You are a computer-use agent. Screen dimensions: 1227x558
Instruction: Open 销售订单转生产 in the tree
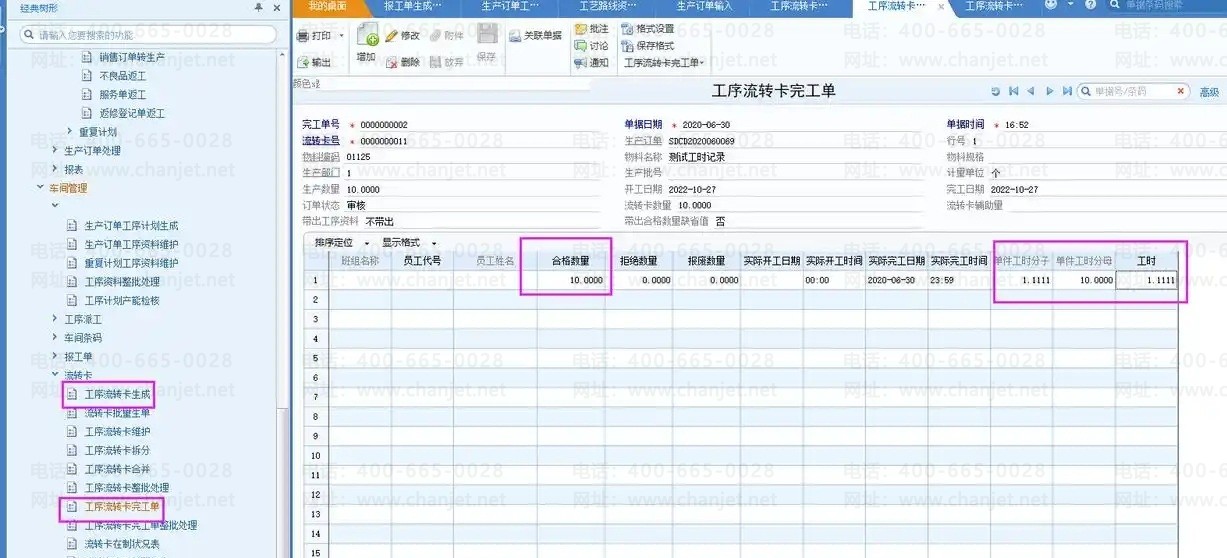[132, 57]
